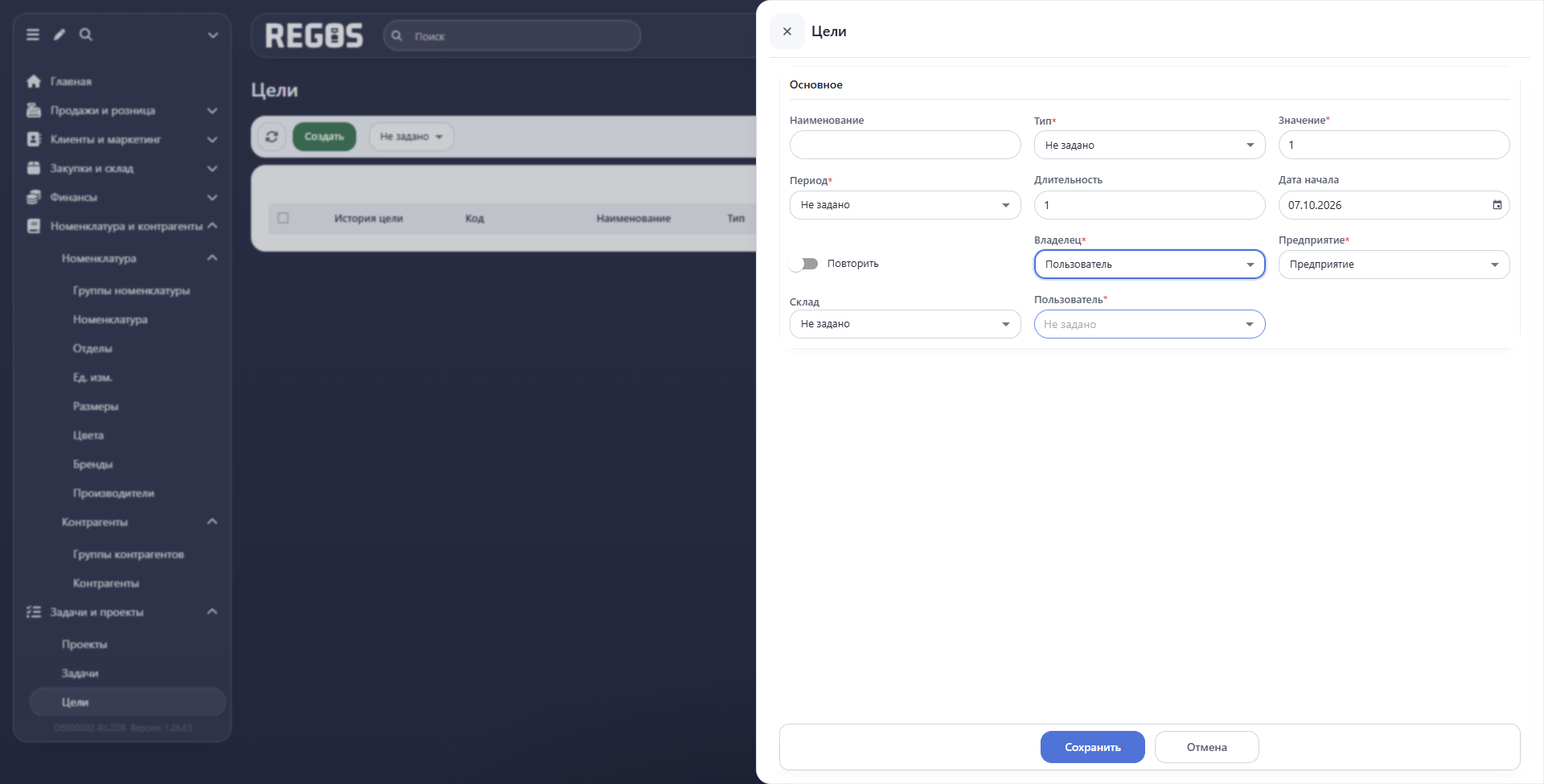Click the magnifier search icon in sidebar

point(86,35)
